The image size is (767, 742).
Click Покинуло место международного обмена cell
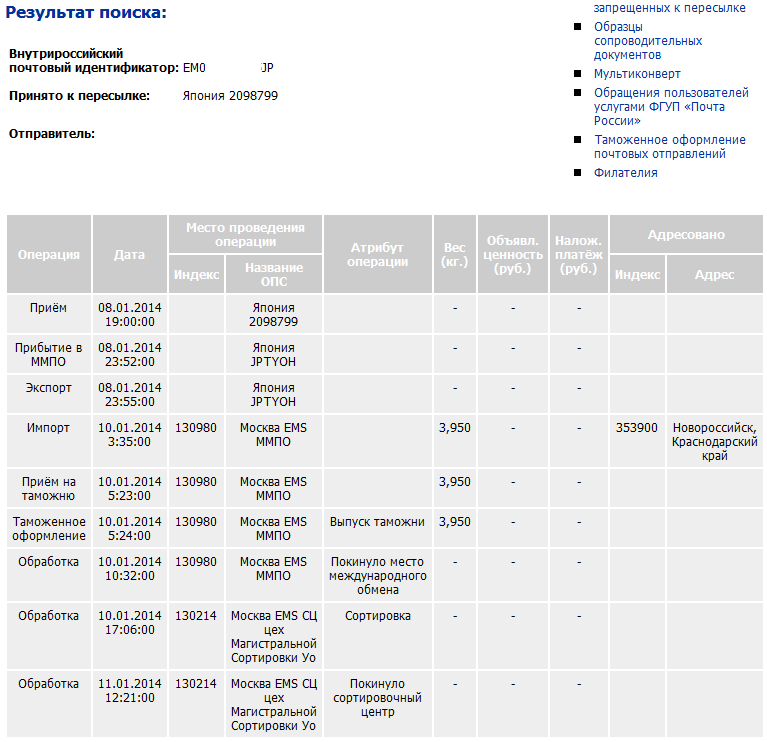[378, 575]
